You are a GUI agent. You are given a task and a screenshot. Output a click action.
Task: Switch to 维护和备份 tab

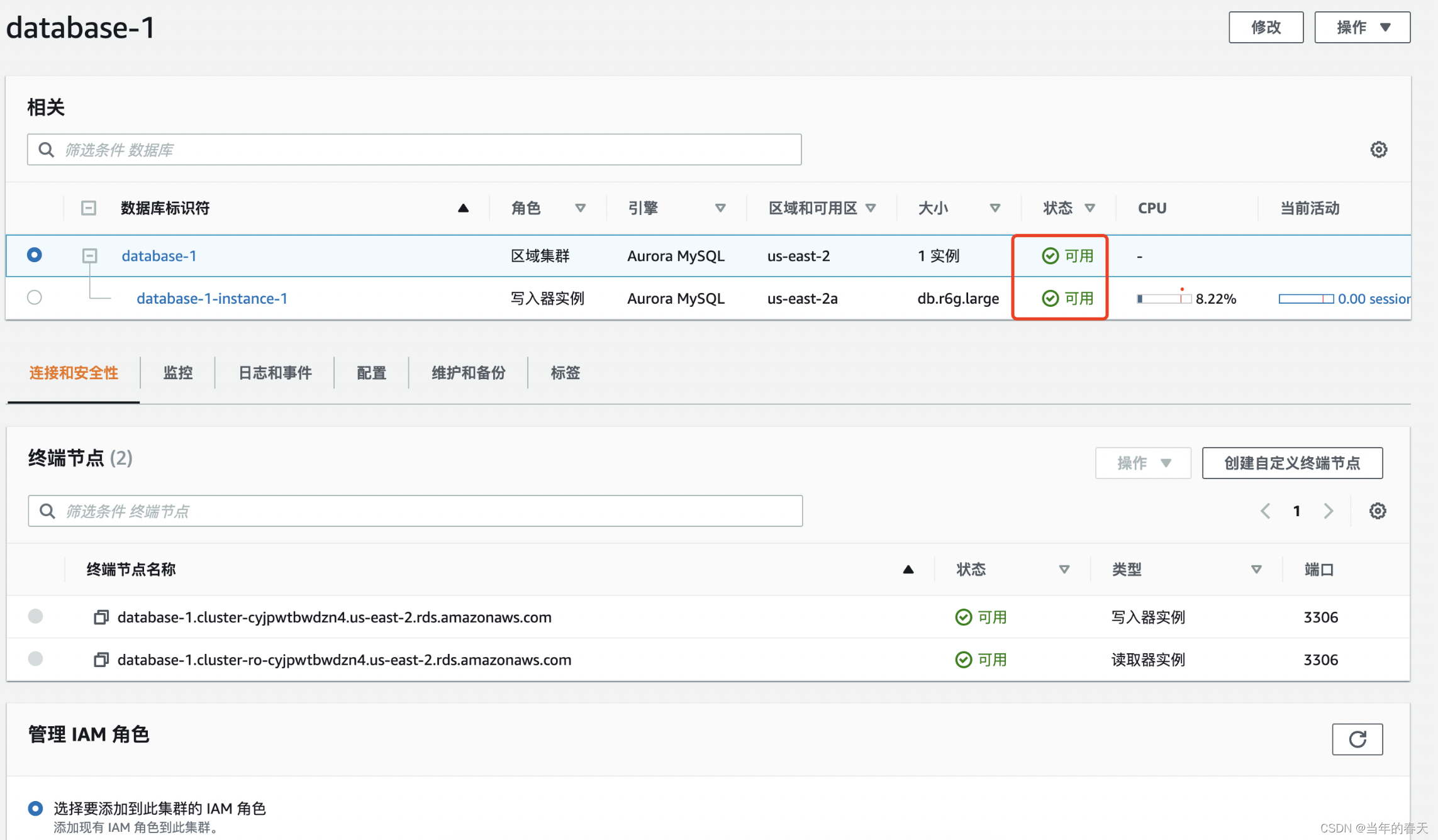tap(469, 373)
